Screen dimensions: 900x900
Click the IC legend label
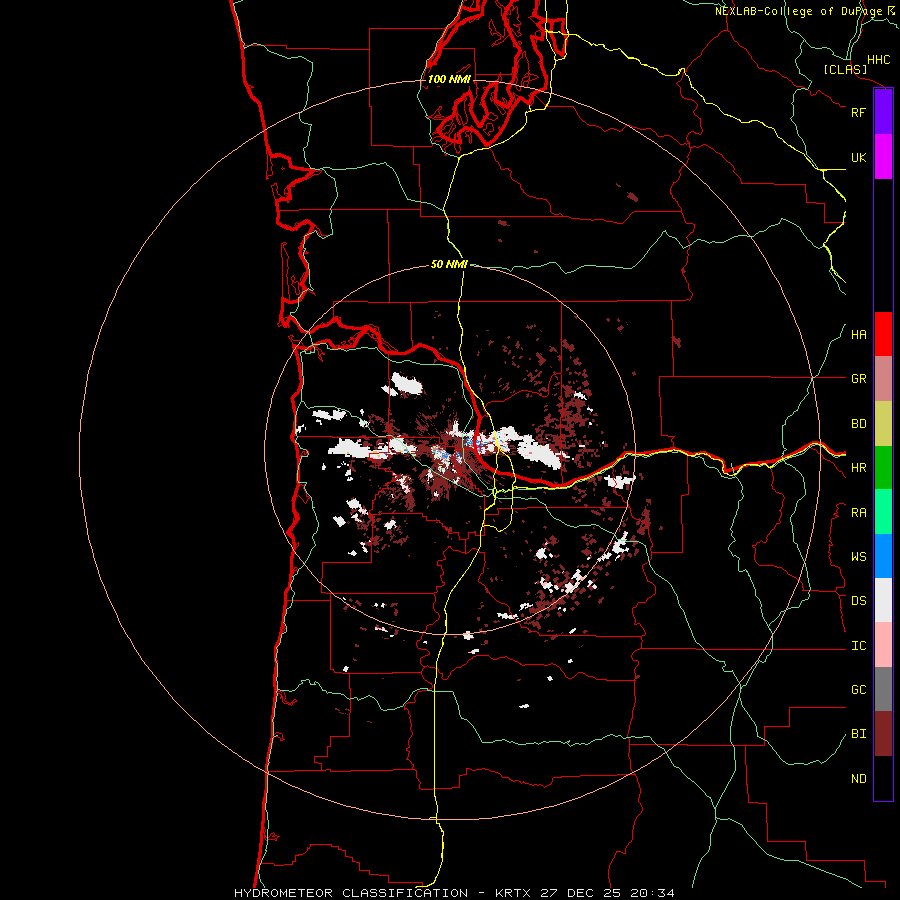858,646
